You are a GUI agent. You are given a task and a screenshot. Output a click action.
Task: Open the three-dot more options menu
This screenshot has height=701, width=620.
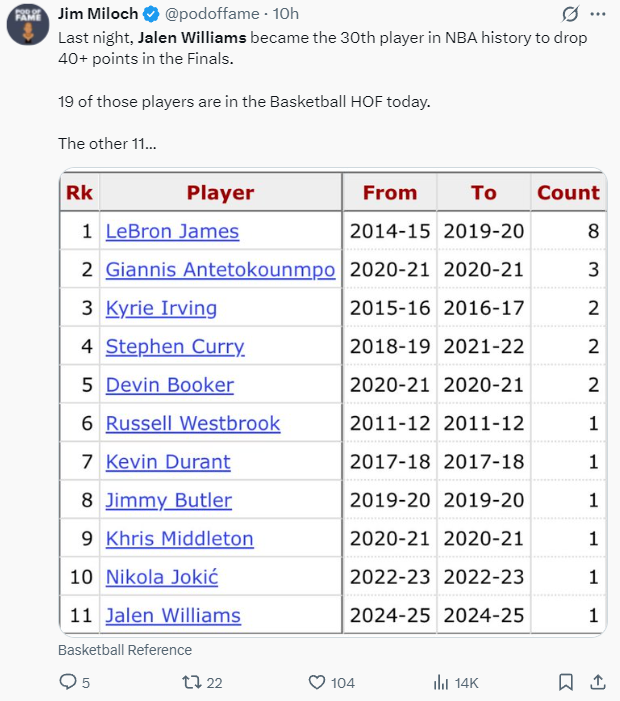(598, 14)
